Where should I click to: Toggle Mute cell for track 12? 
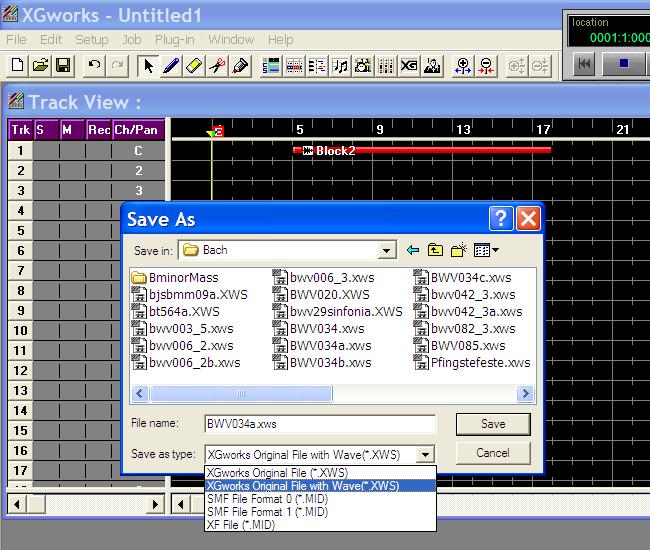[x=72, y=371]
